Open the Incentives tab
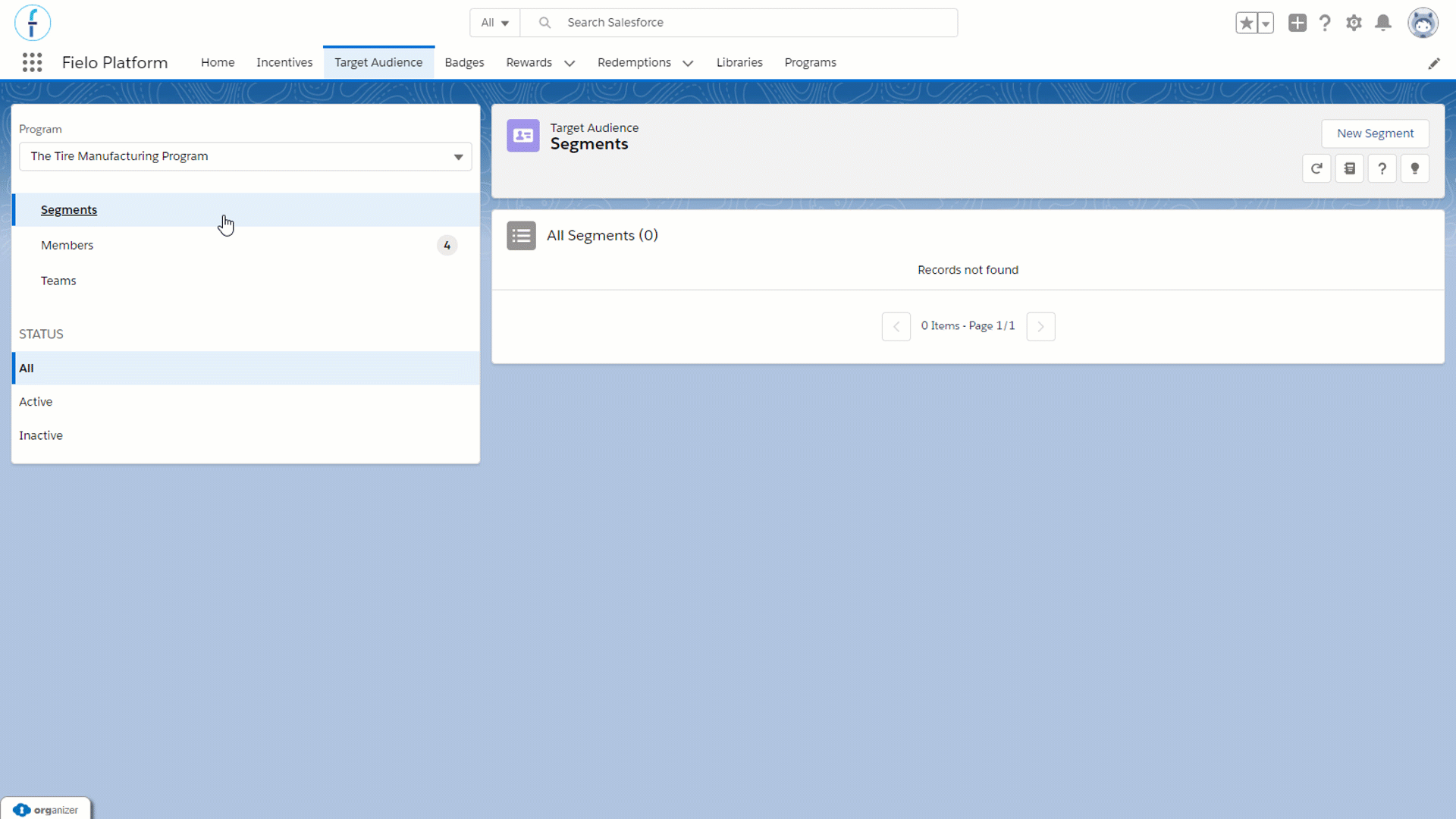The image size is (1456, 819). click(x=284, y=62)
